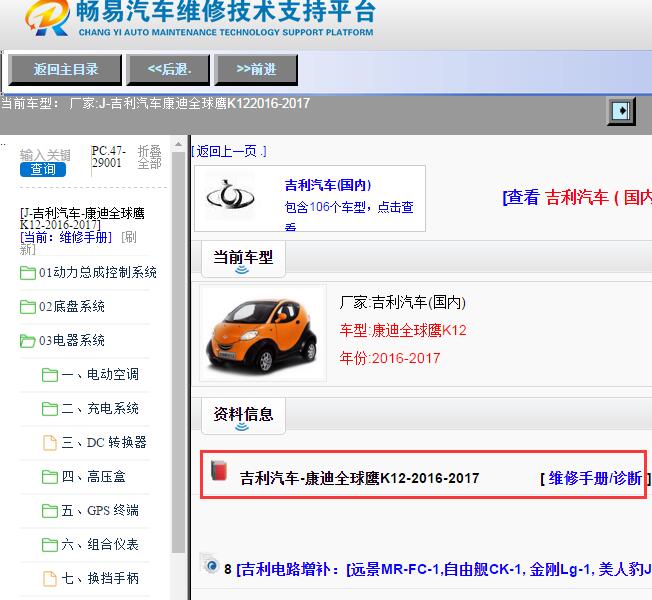Expand 02底盘系统 folder icon
This screenshot has width=652, height=600.
pyautogui.click(x=27, y=307)
